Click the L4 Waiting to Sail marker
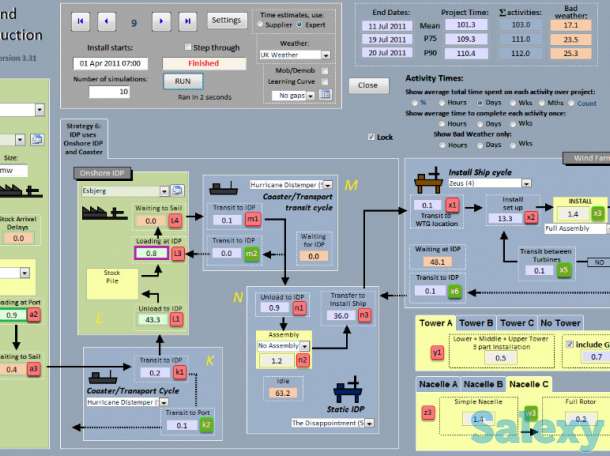This screenshot has height=456, width=610. click(175, 221)
